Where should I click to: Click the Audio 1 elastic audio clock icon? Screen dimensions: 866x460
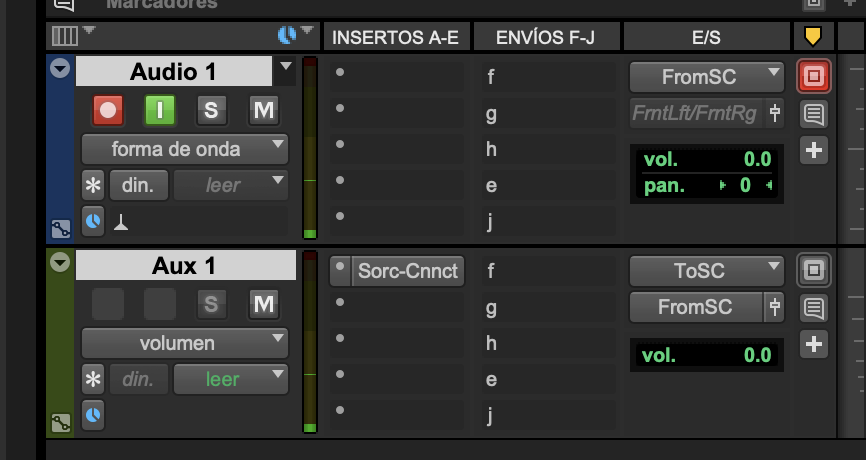click(93, 221)
